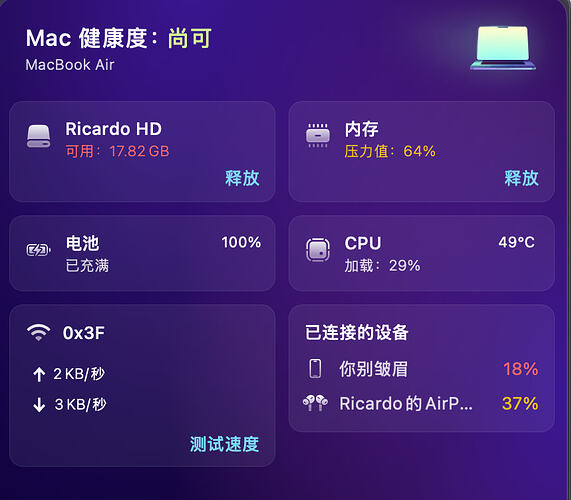Open the 电池 battery card
The width and height of the screenshot is (571, 500).
pos(142,253)
